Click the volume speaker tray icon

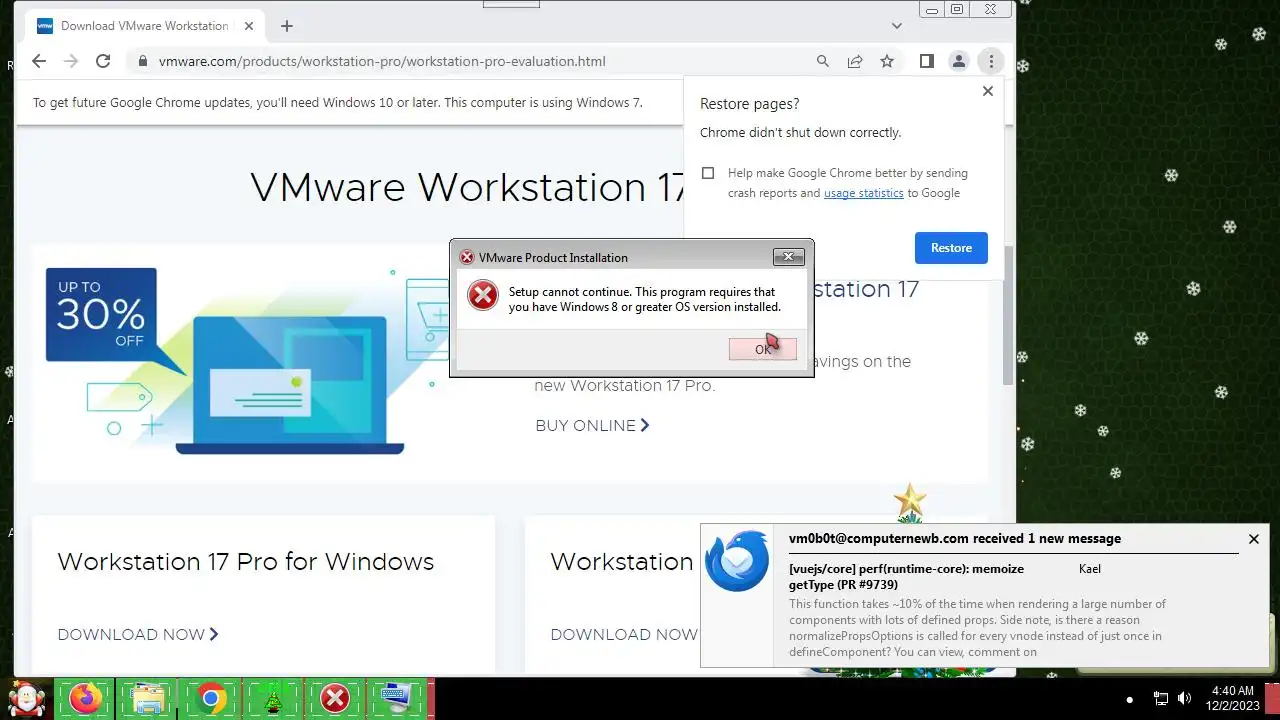coord(1185,698)
